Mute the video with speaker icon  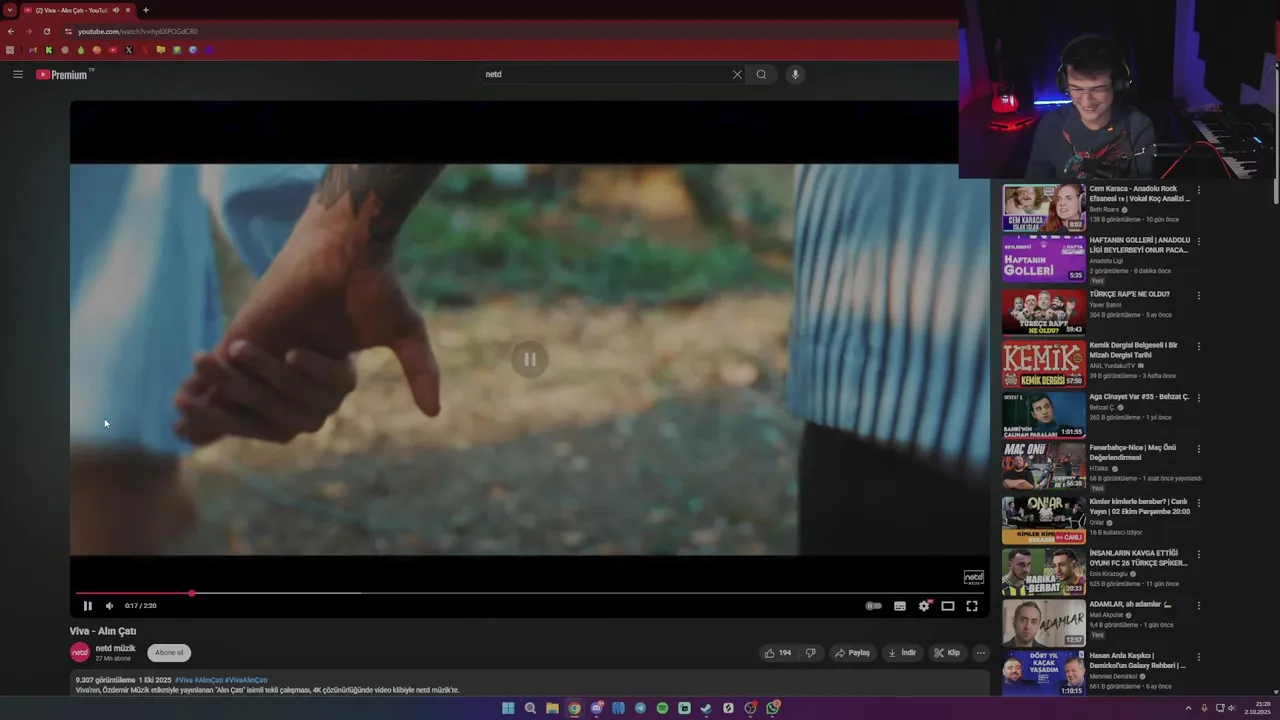tap(109, 606)
